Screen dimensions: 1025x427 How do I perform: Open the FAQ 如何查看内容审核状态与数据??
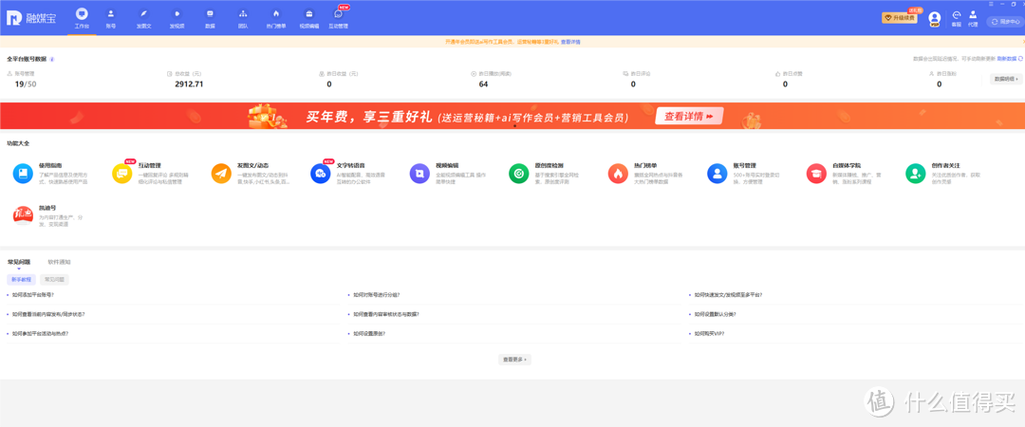point(386,314)
